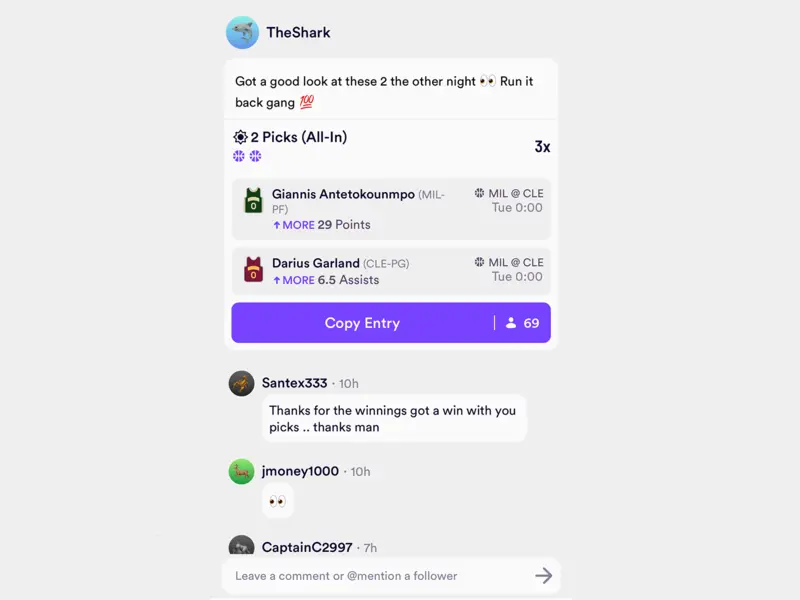Viewport: 800px width, 600px height.
Task: Focus the Leave a comment field
Action: 378,576
